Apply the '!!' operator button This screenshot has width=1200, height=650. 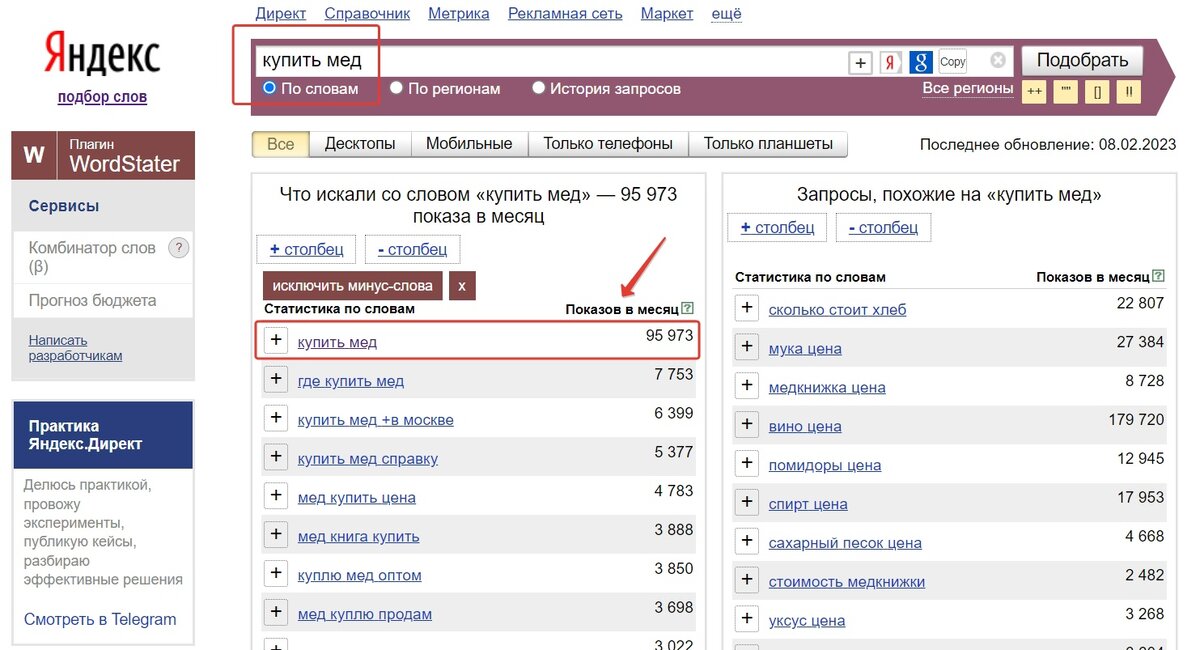[1130, 90]
